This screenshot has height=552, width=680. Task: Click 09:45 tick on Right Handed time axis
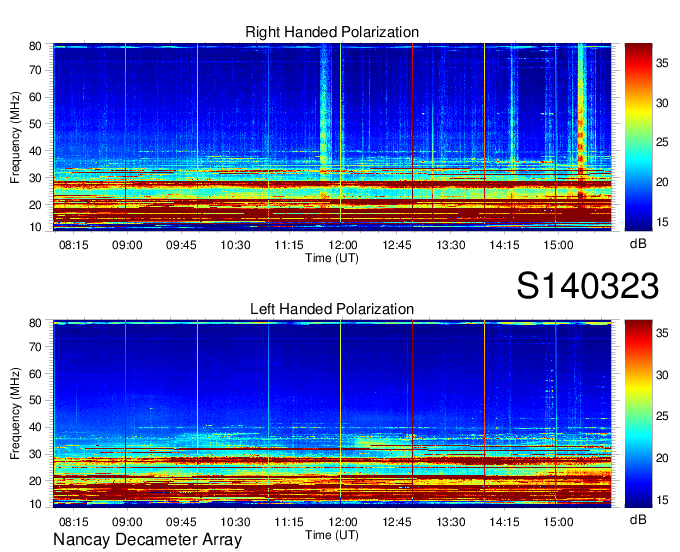point(181,245)
